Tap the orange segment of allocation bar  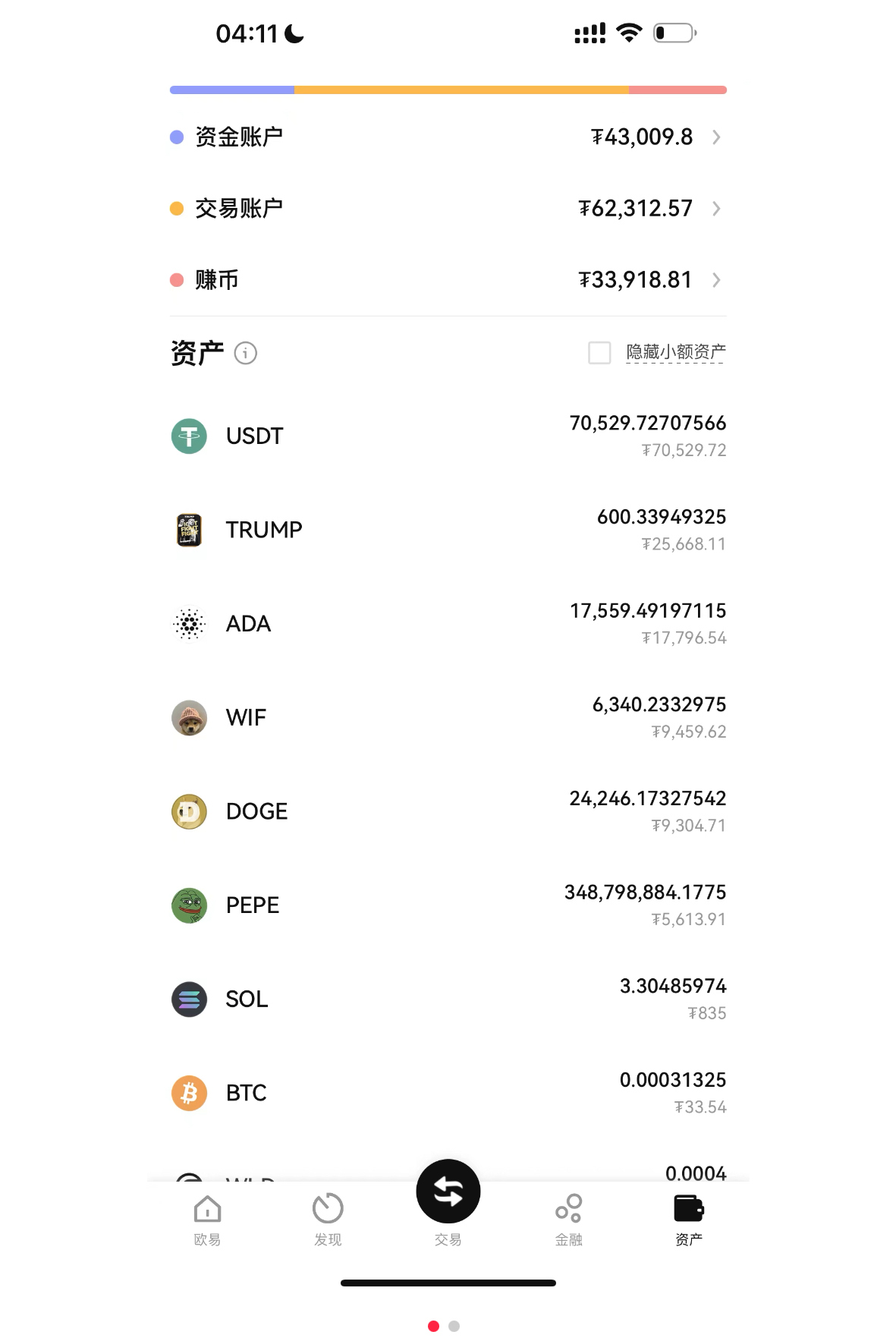point(461,90)
